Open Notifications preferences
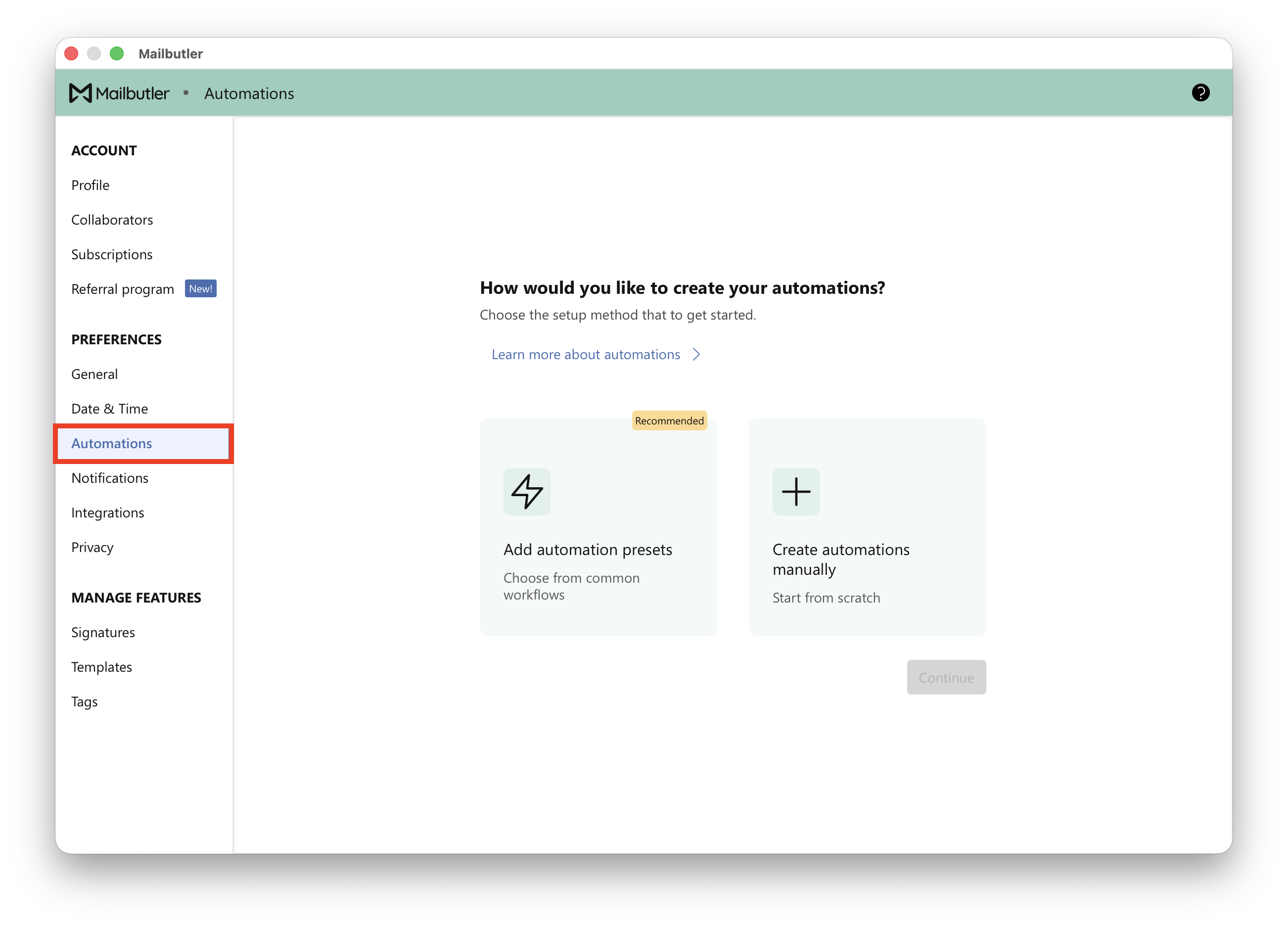Screen dimensions: 1288x927 [110, 478]
